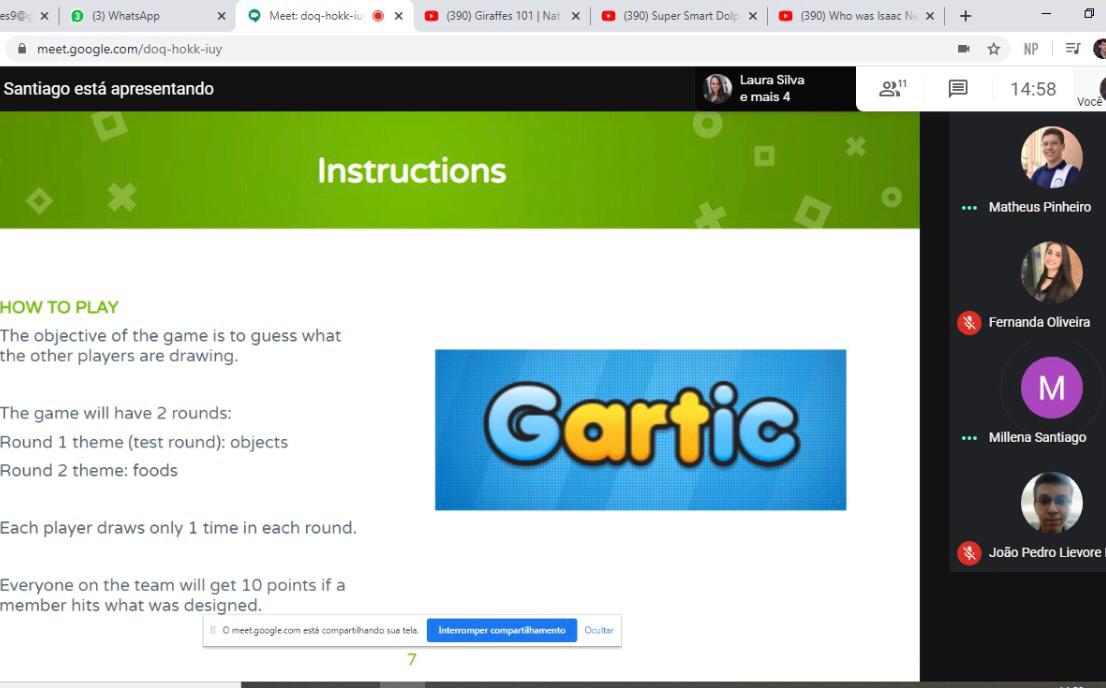The width and height of the screenshot is (1106, 688).
Task: Open a new browser tab
Action: [x=966, y=16]
